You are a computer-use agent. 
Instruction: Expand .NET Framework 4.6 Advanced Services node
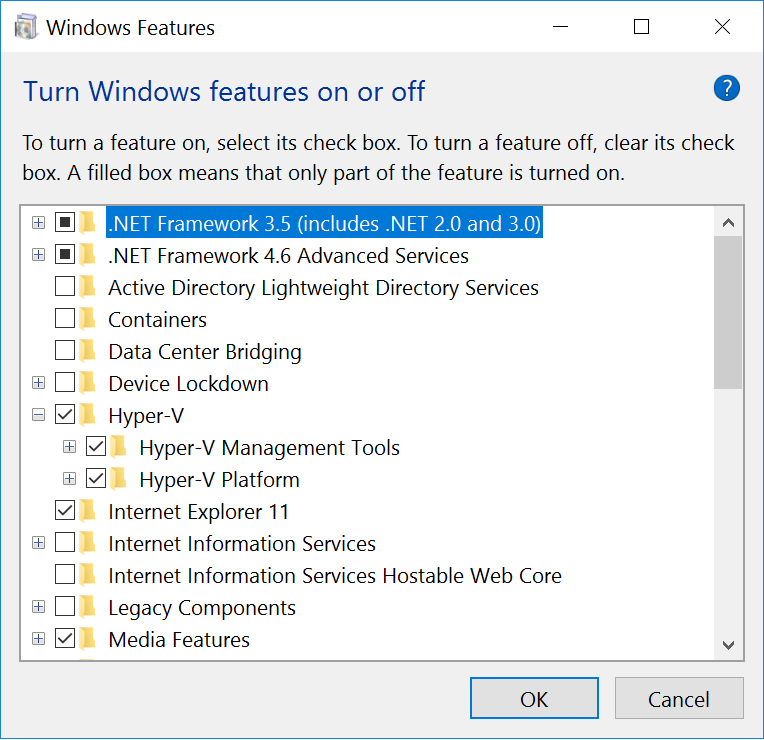pos(38,255)
